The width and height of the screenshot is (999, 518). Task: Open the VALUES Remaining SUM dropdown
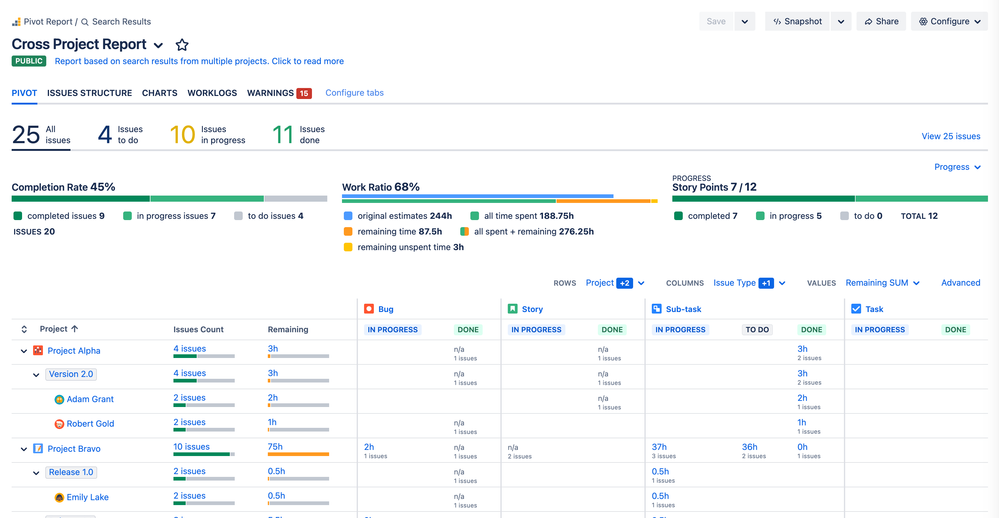coord(882,283)
